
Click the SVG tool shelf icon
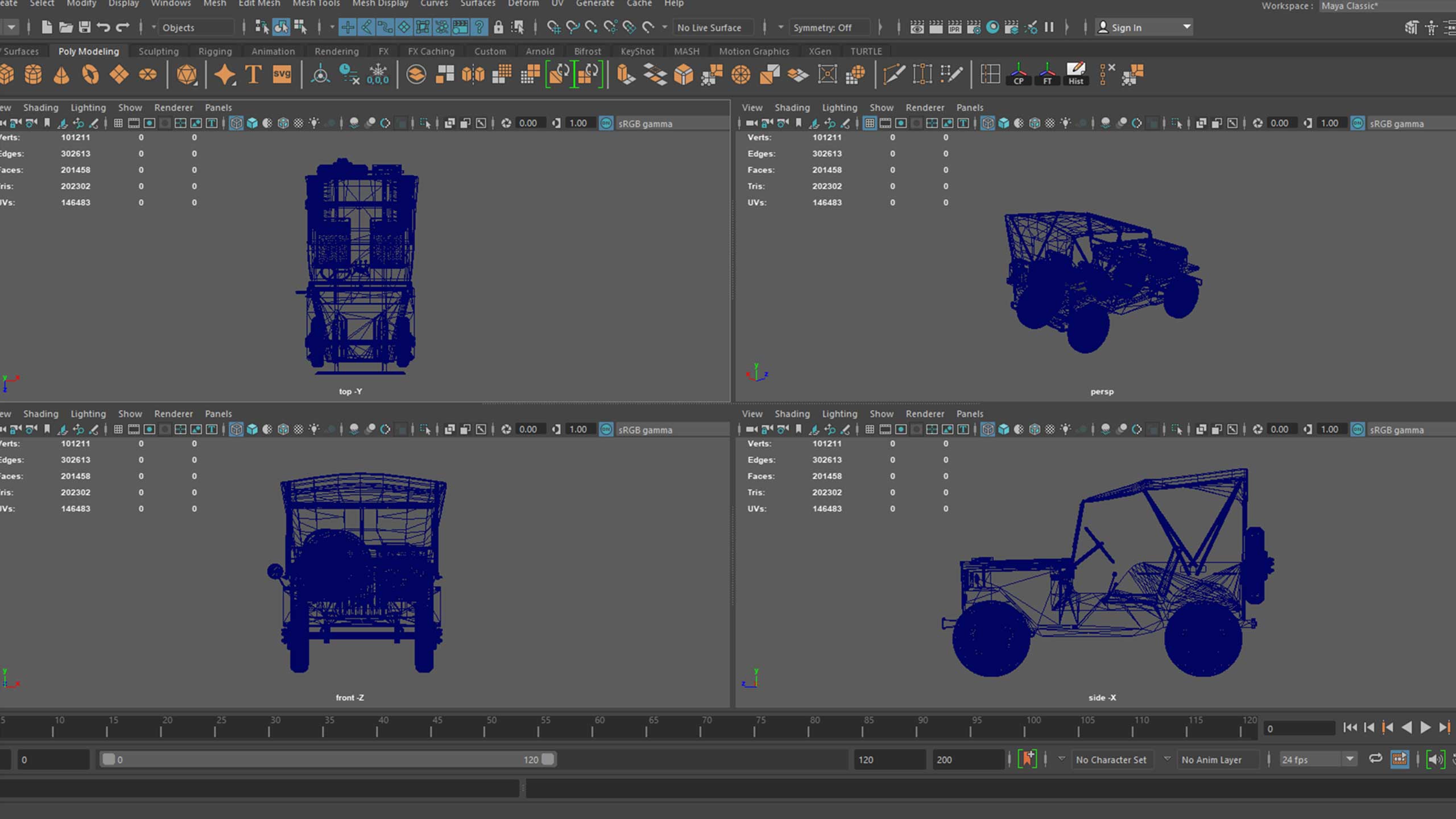(282, 75)
